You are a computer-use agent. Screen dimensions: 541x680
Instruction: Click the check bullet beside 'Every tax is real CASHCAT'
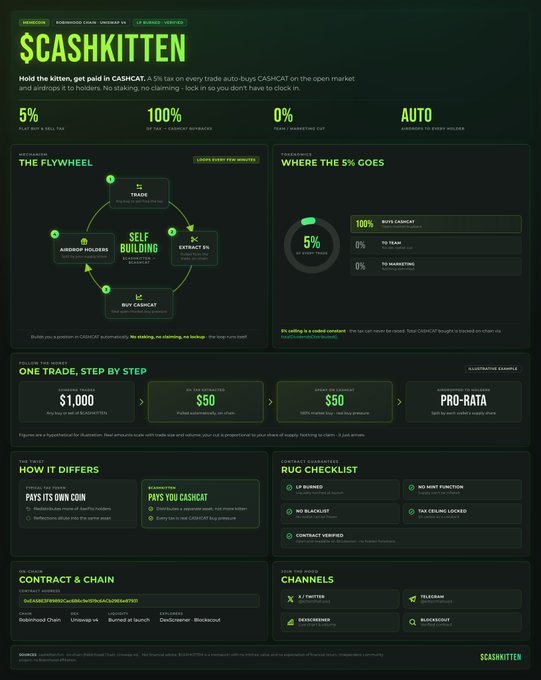(x=151, y=518)
